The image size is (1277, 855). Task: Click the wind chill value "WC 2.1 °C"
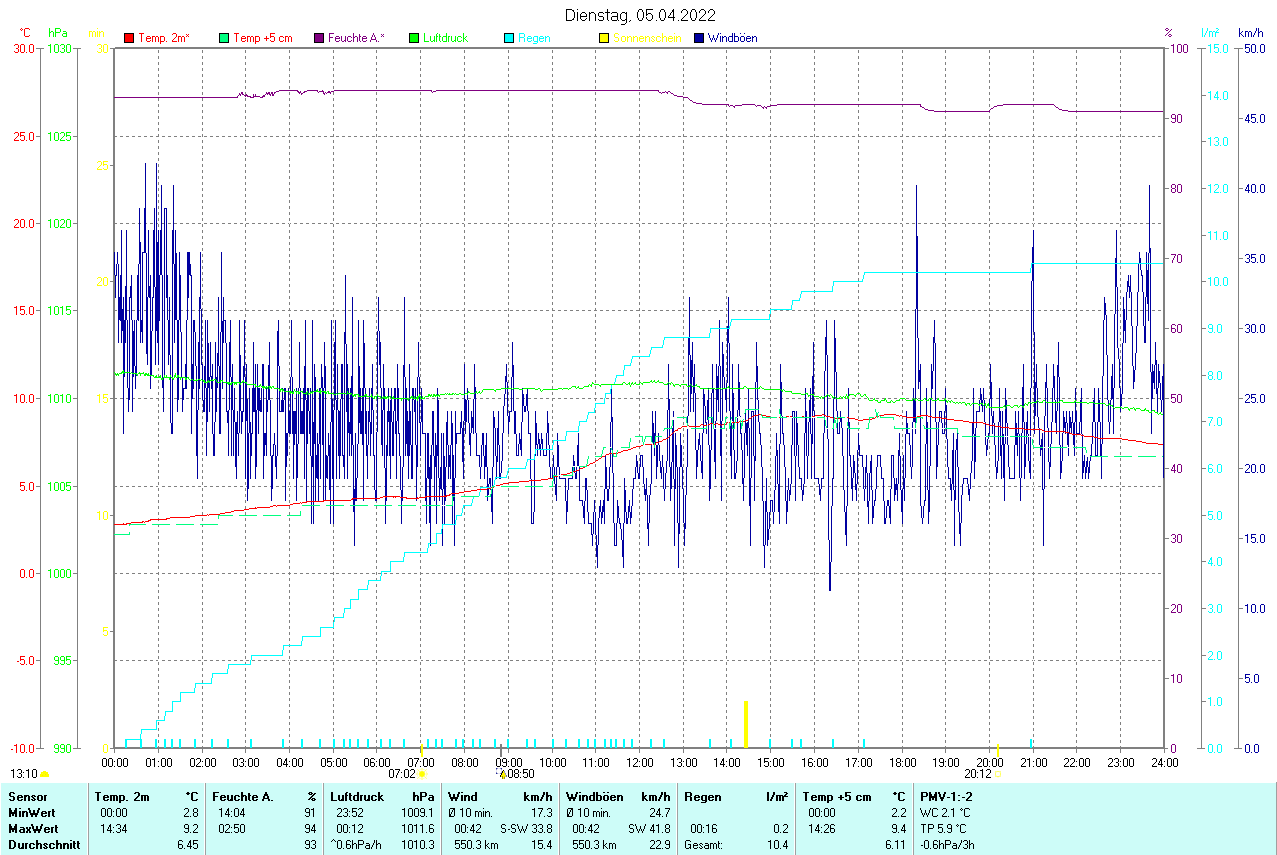(x=947, y=813)
